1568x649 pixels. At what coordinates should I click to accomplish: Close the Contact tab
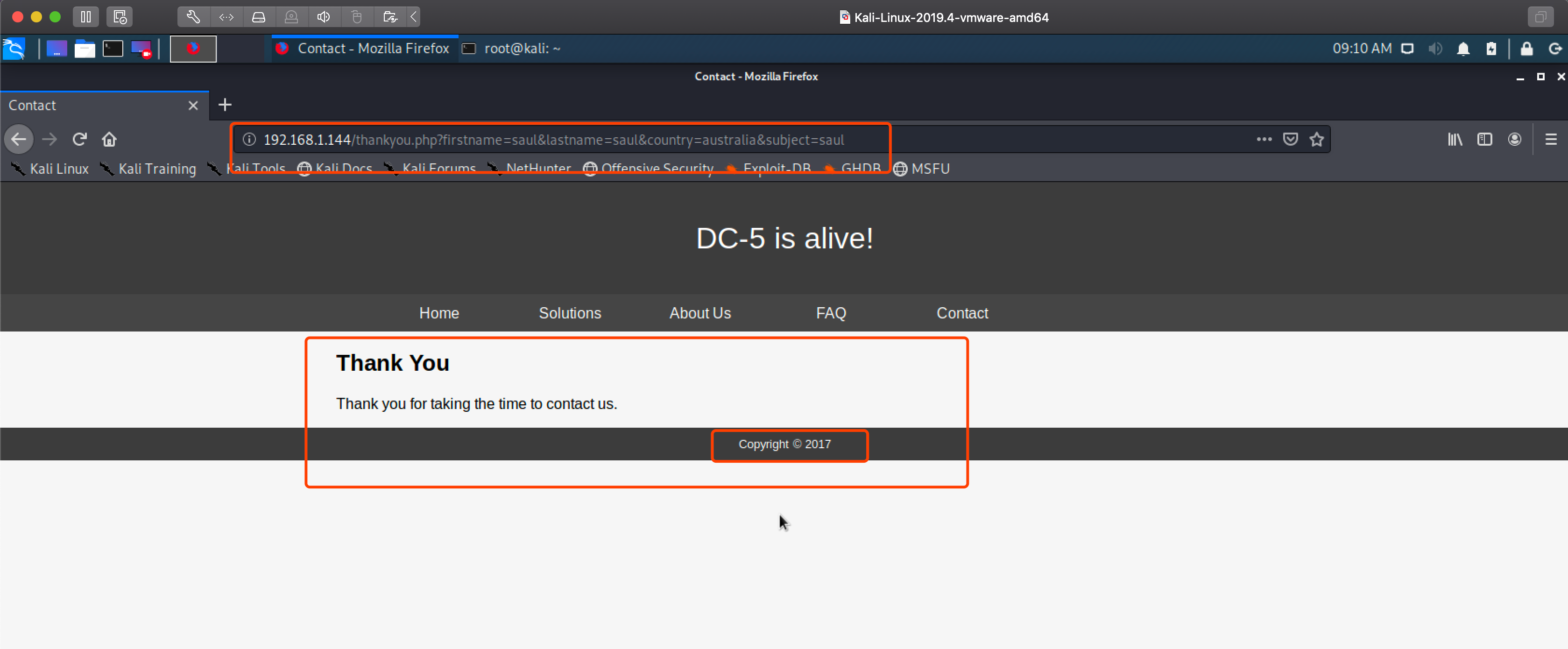(x=193, y=106)
